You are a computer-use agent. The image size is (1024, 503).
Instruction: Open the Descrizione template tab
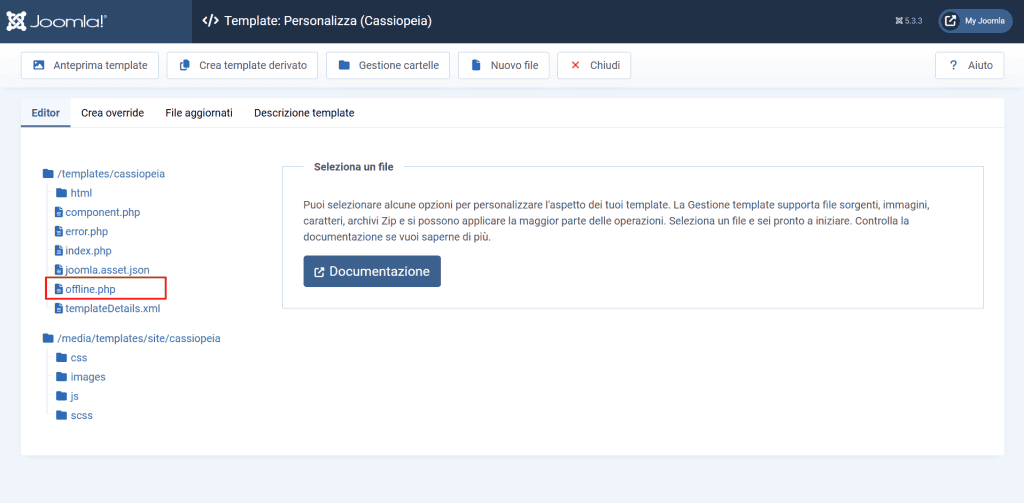304,113
